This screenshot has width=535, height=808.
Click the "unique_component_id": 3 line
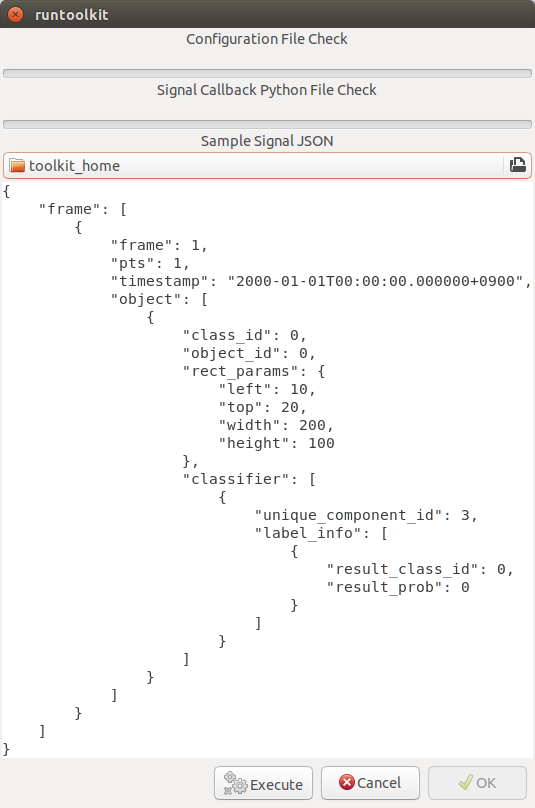(x=366, y=516)
